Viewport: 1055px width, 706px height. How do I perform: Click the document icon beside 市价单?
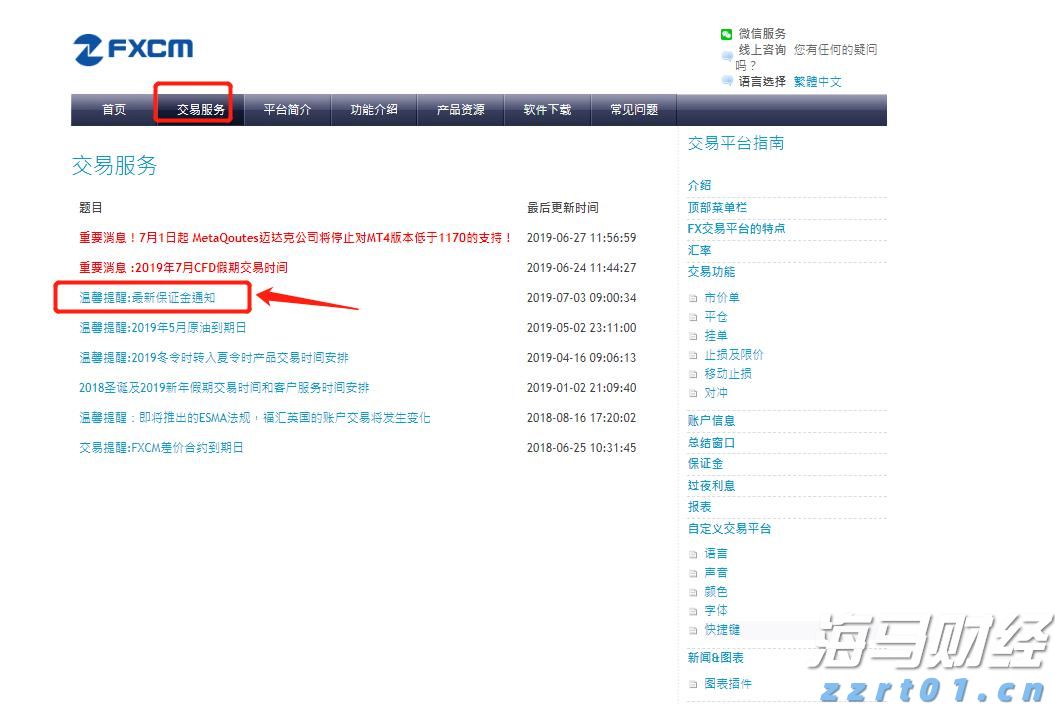tap(693, 297)
